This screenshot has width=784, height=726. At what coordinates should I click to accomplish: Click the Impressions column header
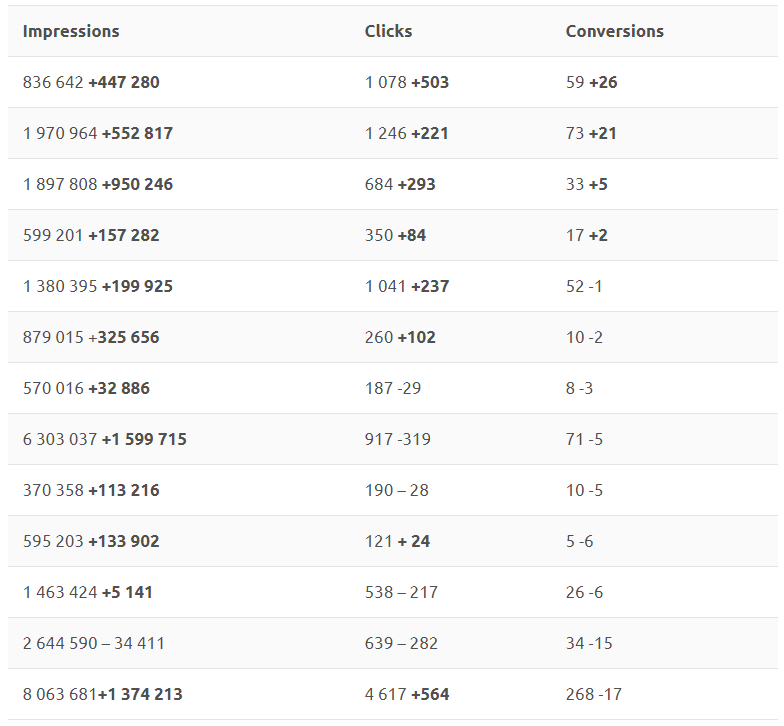click(x=71, y=31)
